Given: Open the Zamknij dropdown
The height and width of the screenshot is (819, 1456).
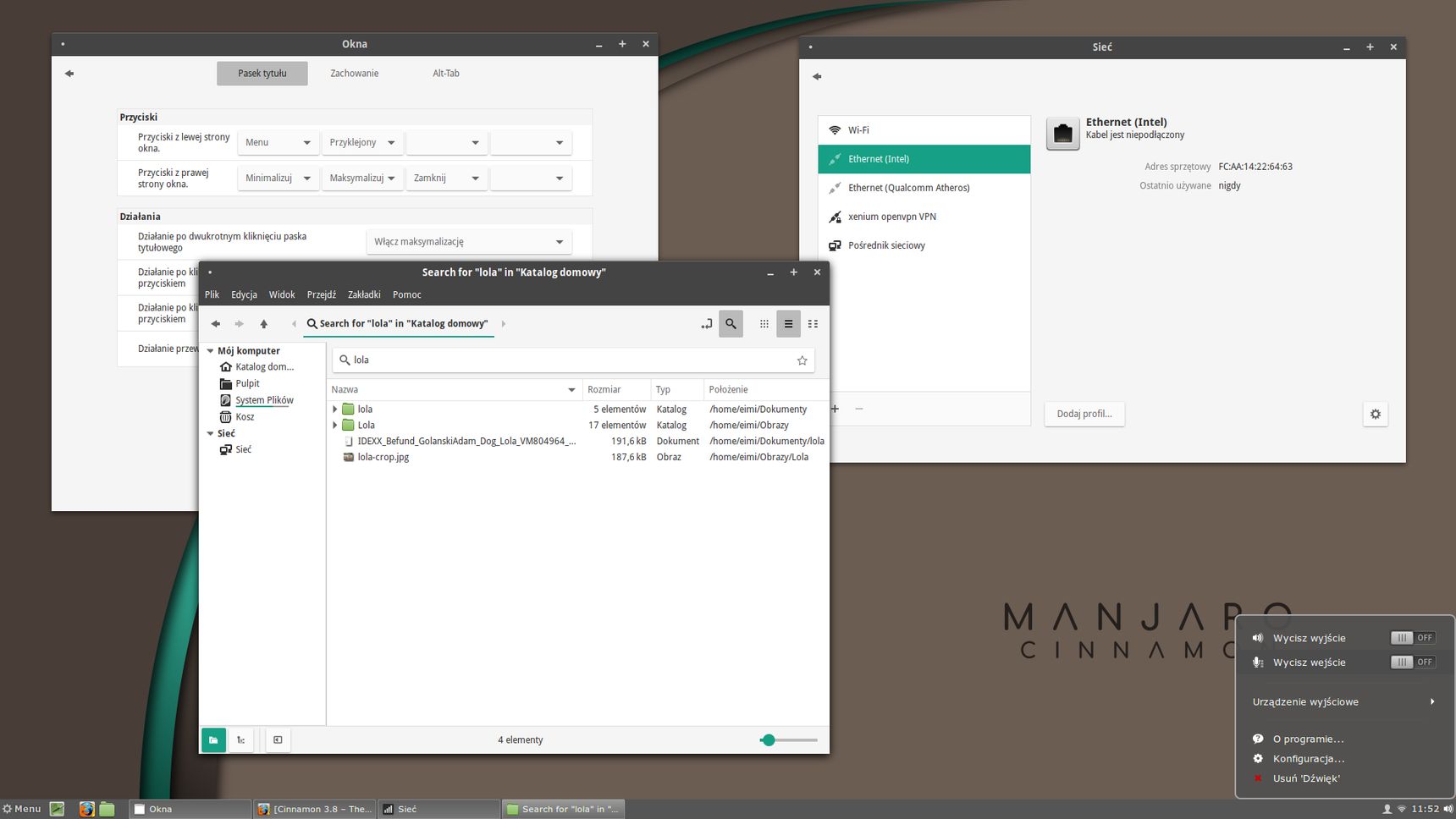Looking at the screenshot, I should pyautogui.click(x=447, y=179).
